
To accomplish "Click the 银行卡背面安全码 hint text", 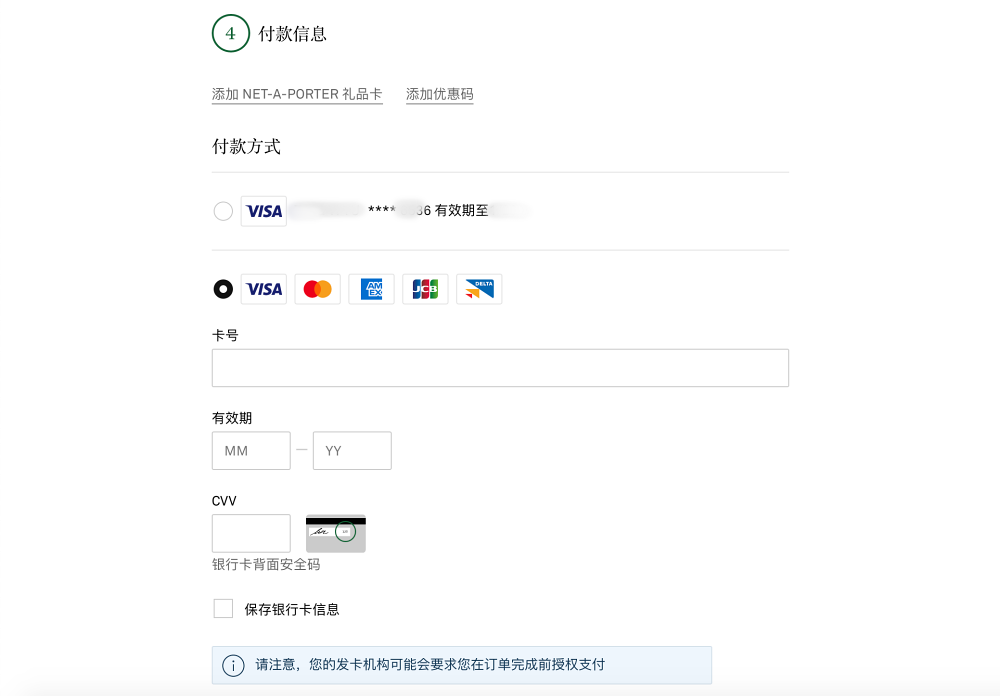I will coord(266,565).
